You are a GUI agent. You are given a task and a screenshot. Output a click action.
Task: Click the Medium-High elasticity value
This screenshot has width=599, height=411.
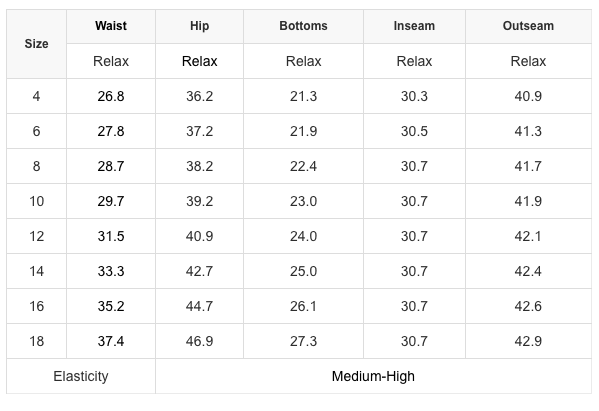[373, 376]
